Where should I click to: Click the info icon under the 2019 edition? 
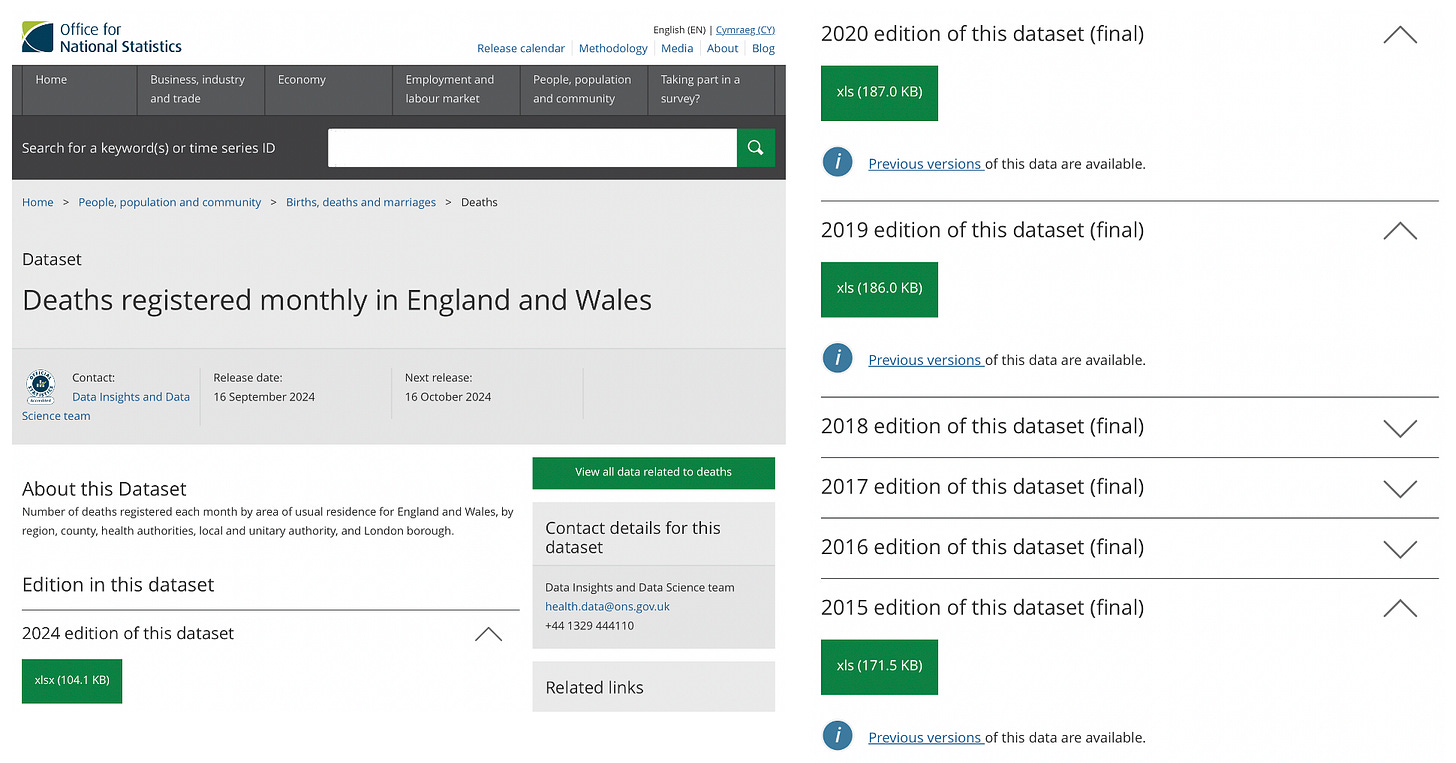[x=837, y=358]
